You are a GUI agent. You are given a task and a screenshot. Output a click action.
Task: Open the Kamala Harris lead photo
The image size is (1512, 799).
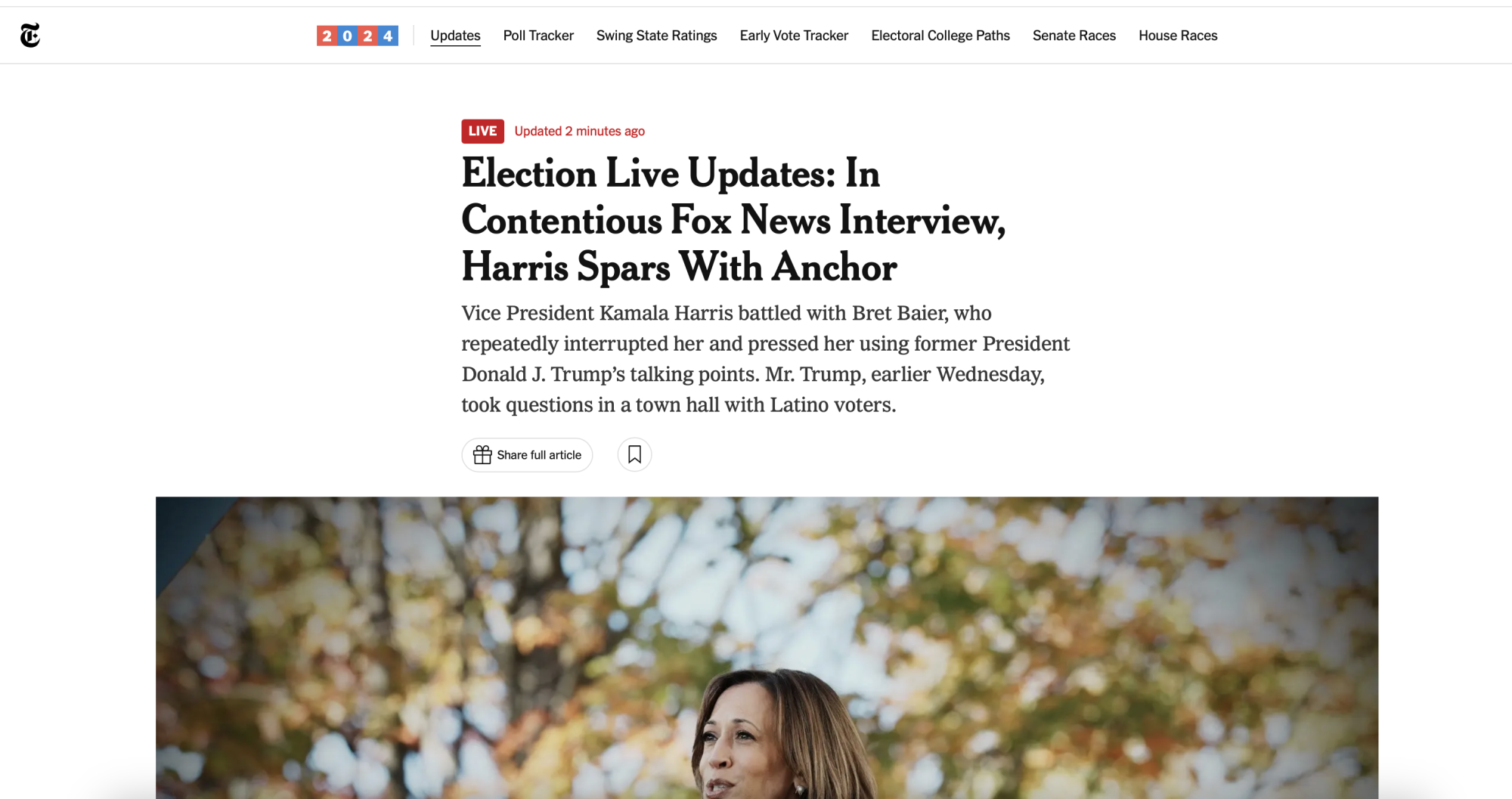(x=767, y=647)
